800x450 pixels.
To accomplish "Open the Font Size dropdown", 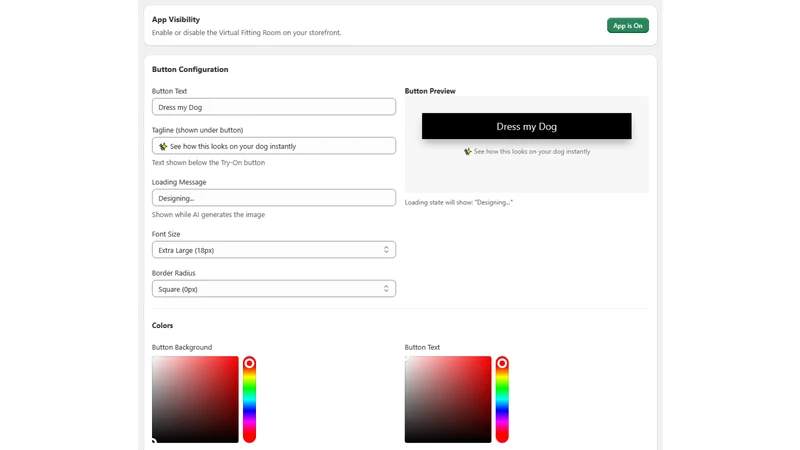I will coord(273,250).
